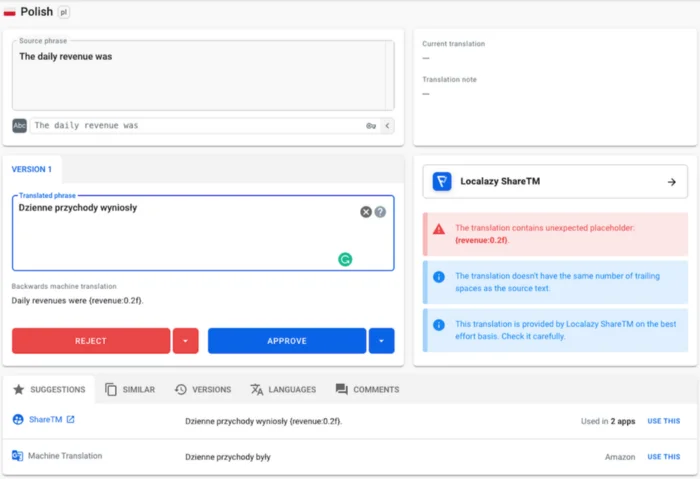Switch to the Similar tab
The height and width of the screenshot is (479, 700).
coord(129,389)
